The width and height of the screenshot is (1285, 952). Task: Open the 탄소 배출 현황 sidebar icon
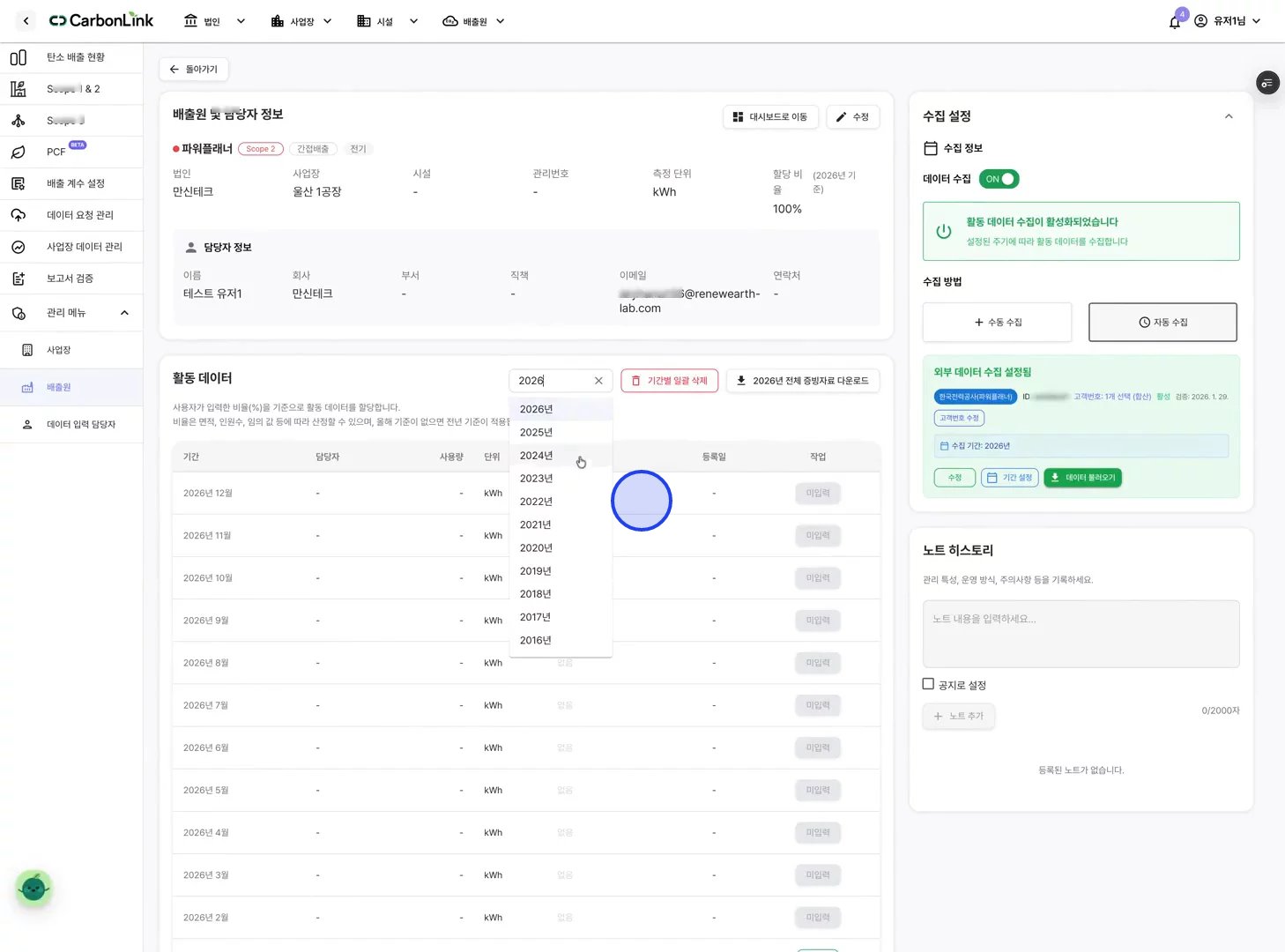18,57
